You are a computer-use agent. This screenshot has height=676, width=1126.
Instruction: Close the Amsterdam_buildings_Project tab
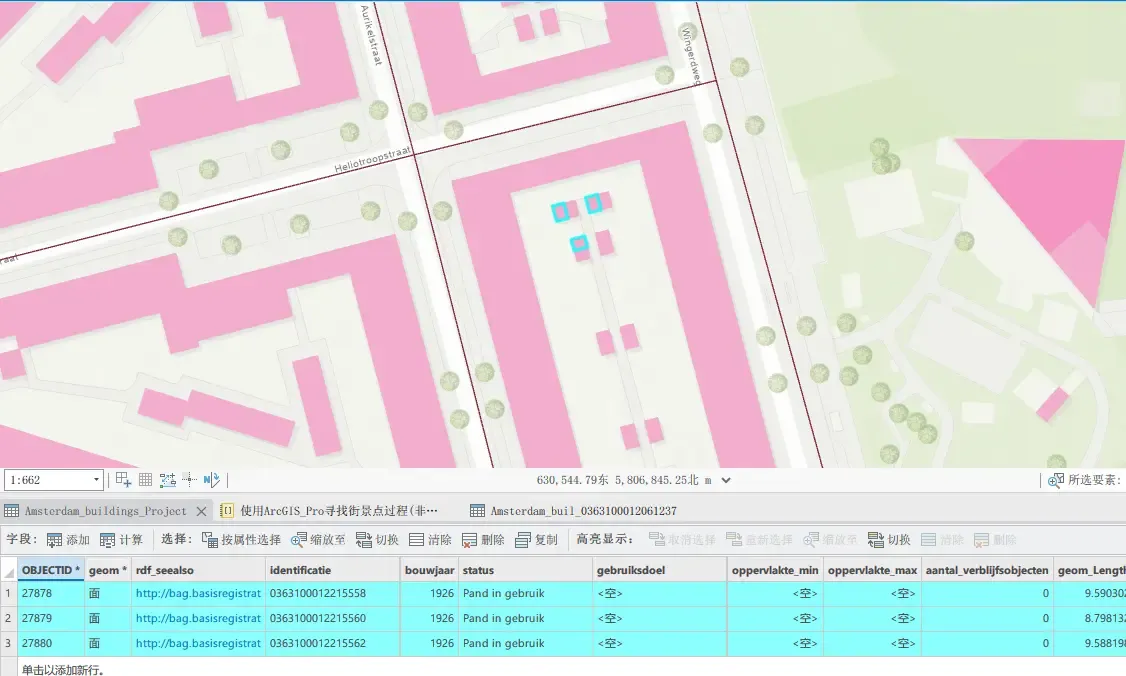point(202,511)
